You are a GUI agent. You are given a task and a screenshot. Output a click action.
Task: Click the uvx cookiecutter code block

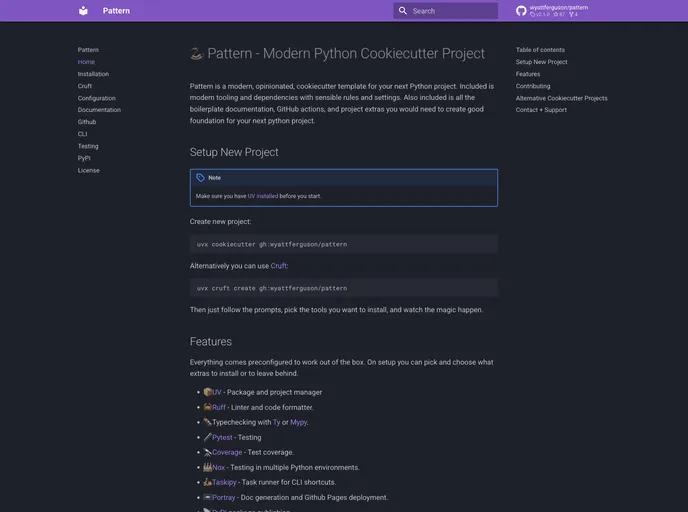344,244
